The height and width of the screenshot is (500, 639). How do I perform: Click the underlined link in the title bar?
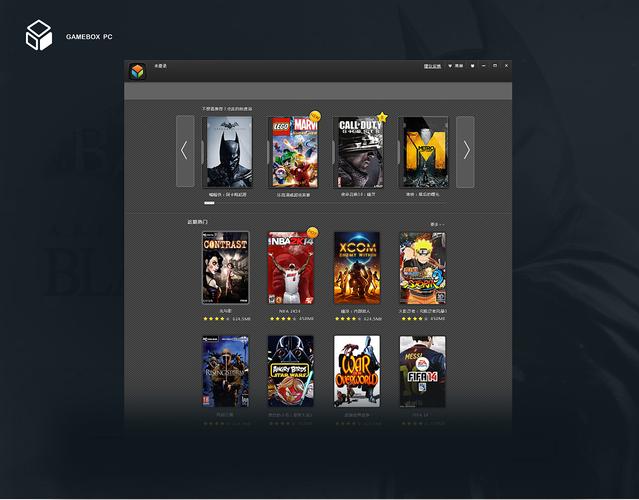pyautogui.click(x=432, y=66)
